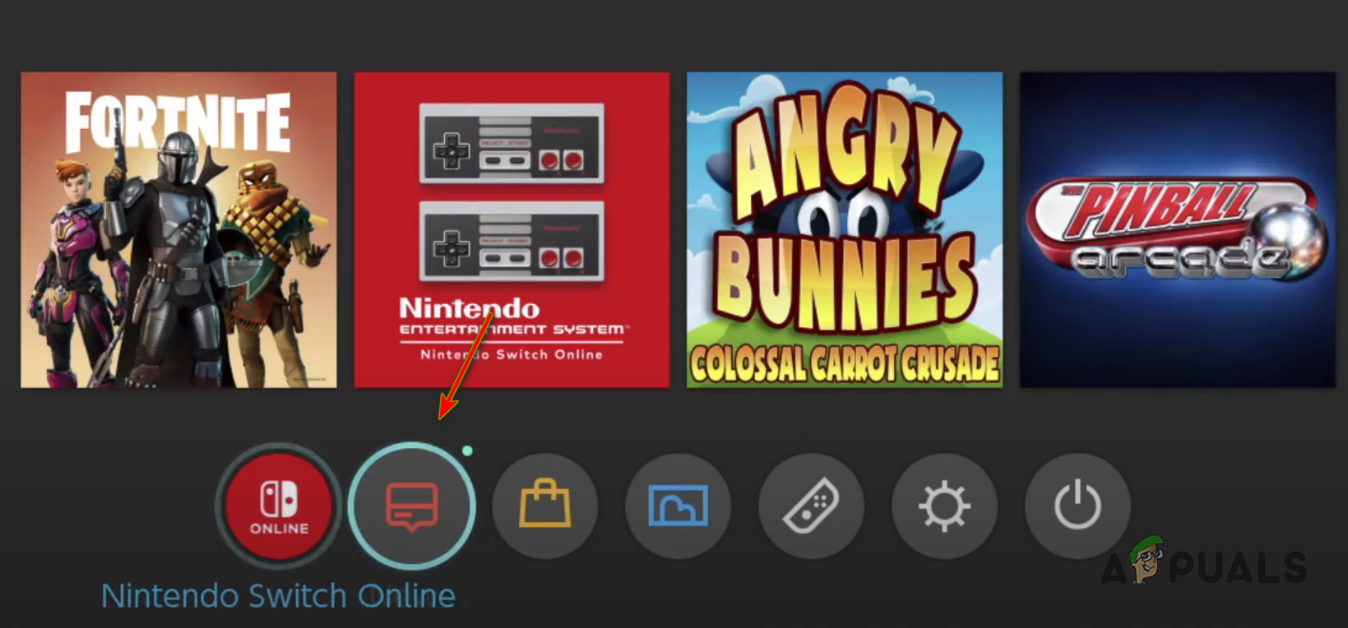This screenshot has width=1348, height=628.
Task: Launch Angry Bunnies Colossal Carrot Crusade tile
Action: tap(845, 230)
